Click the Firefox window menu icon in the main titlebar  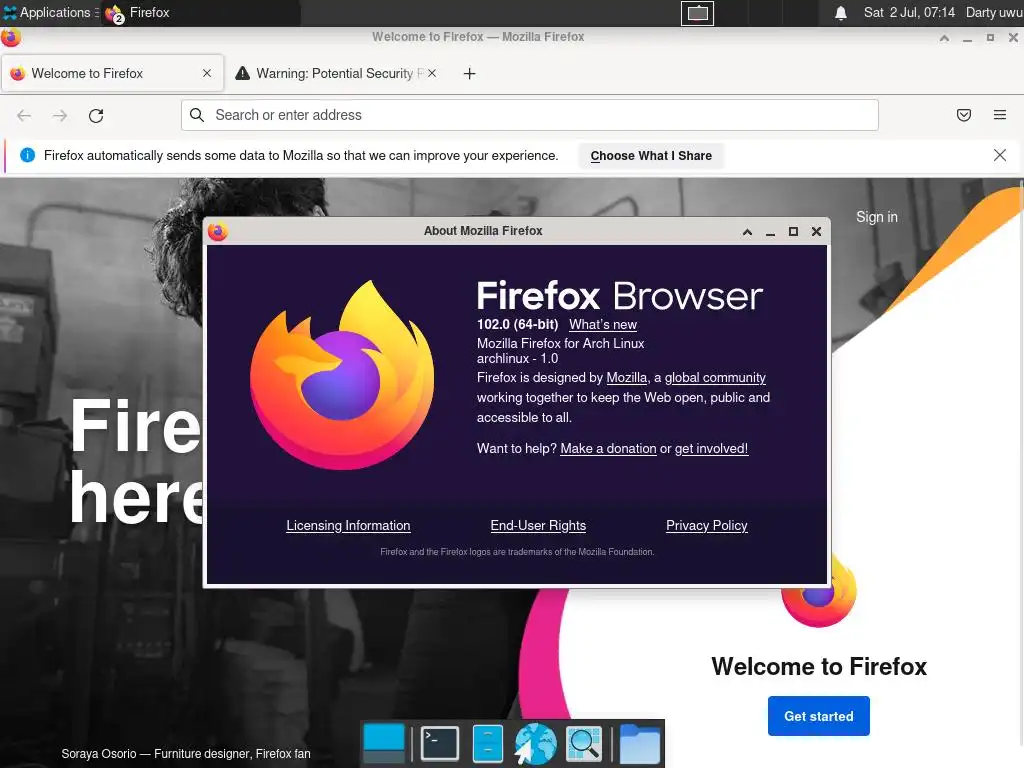tap(10, 37)
